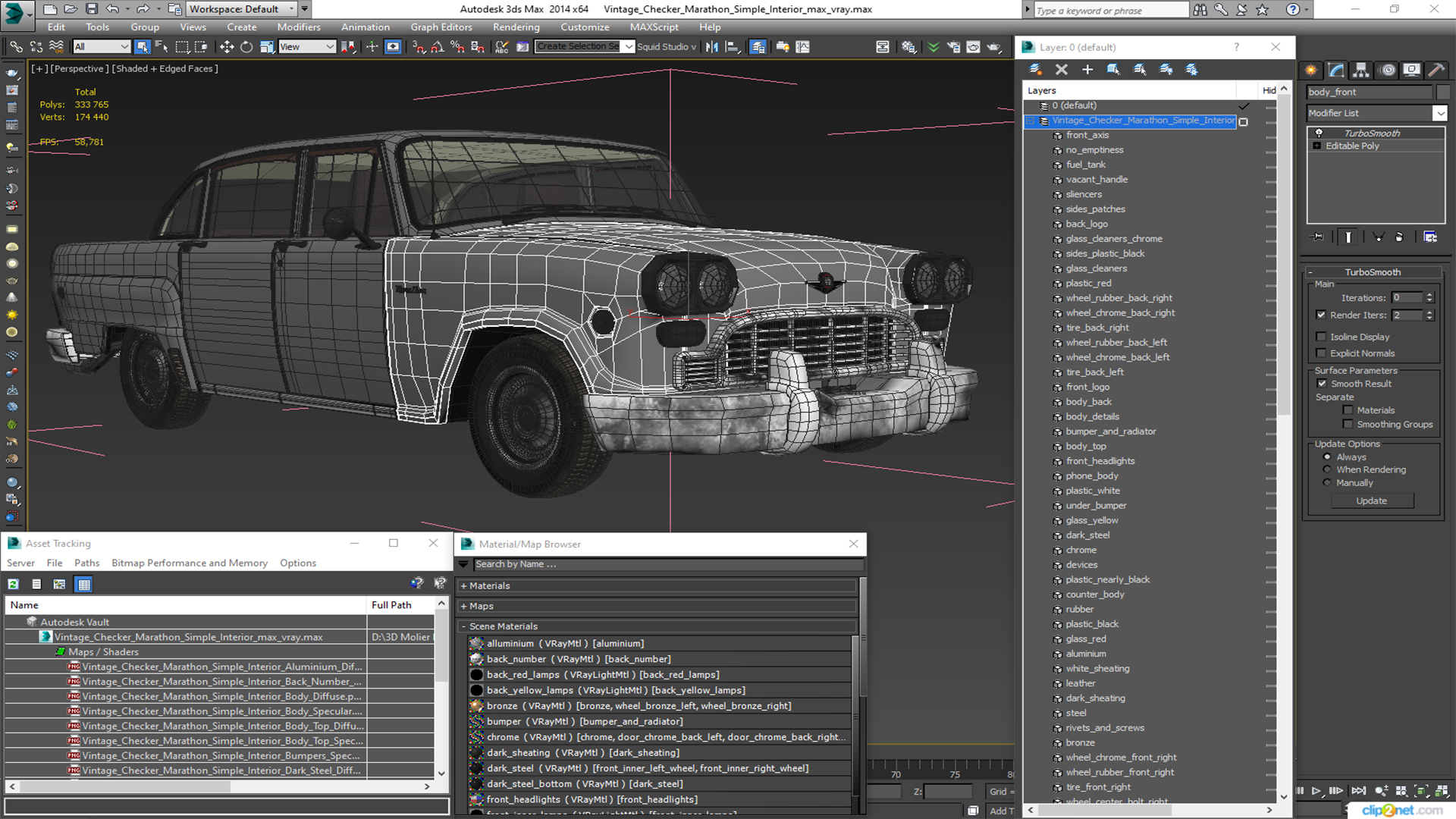
Task: Toggle Angle Snap in main toolbar
Action: click(438, 47)
